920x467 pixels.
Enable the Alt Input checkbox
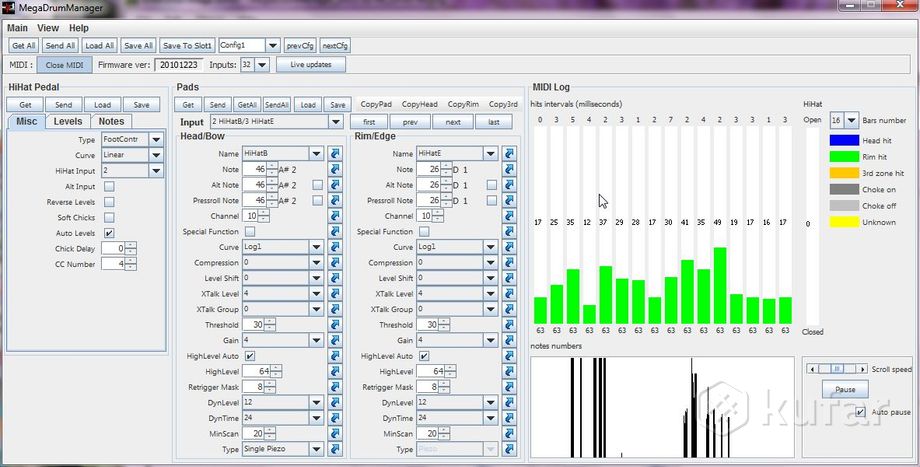[x=109, y=187]
